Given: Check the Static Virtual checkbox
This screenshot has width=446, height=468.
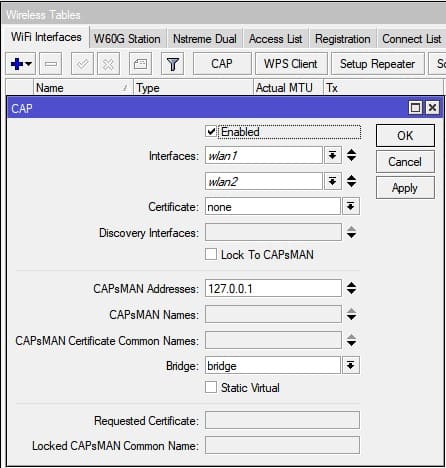Looking at the screenshot, I should point(211,387).
